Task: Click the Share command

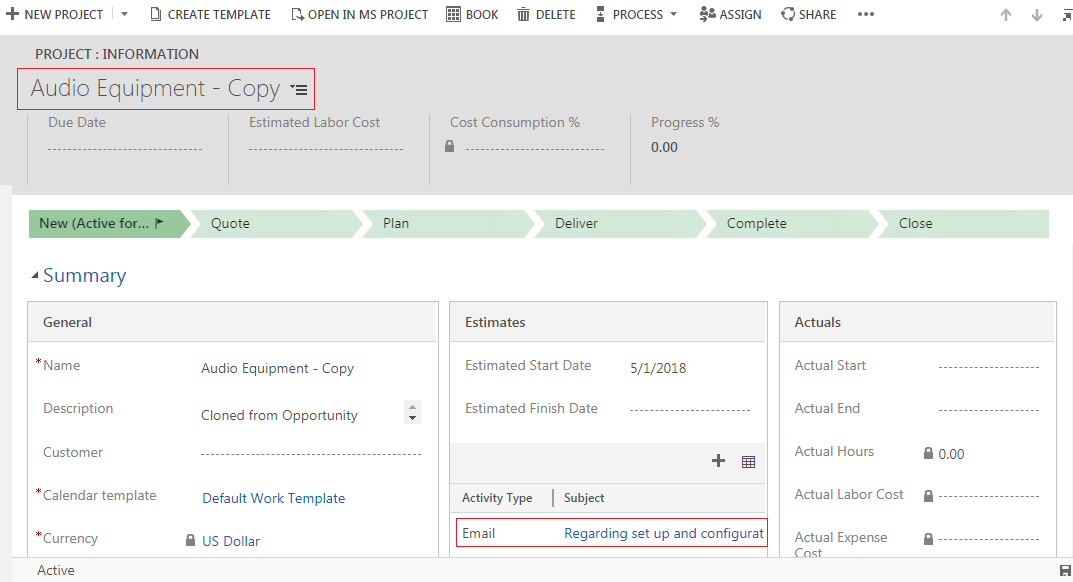Action: pos(809,14)
